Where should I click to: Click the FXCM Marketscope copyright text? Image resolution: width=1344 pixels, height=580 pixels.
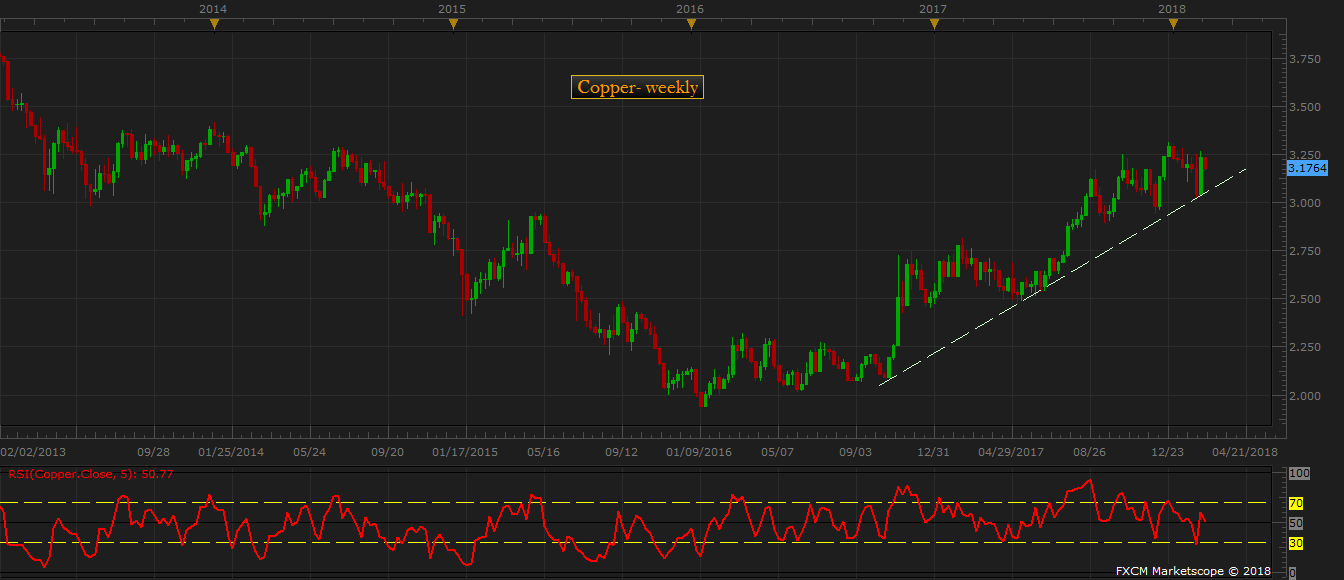[1192, 570]
